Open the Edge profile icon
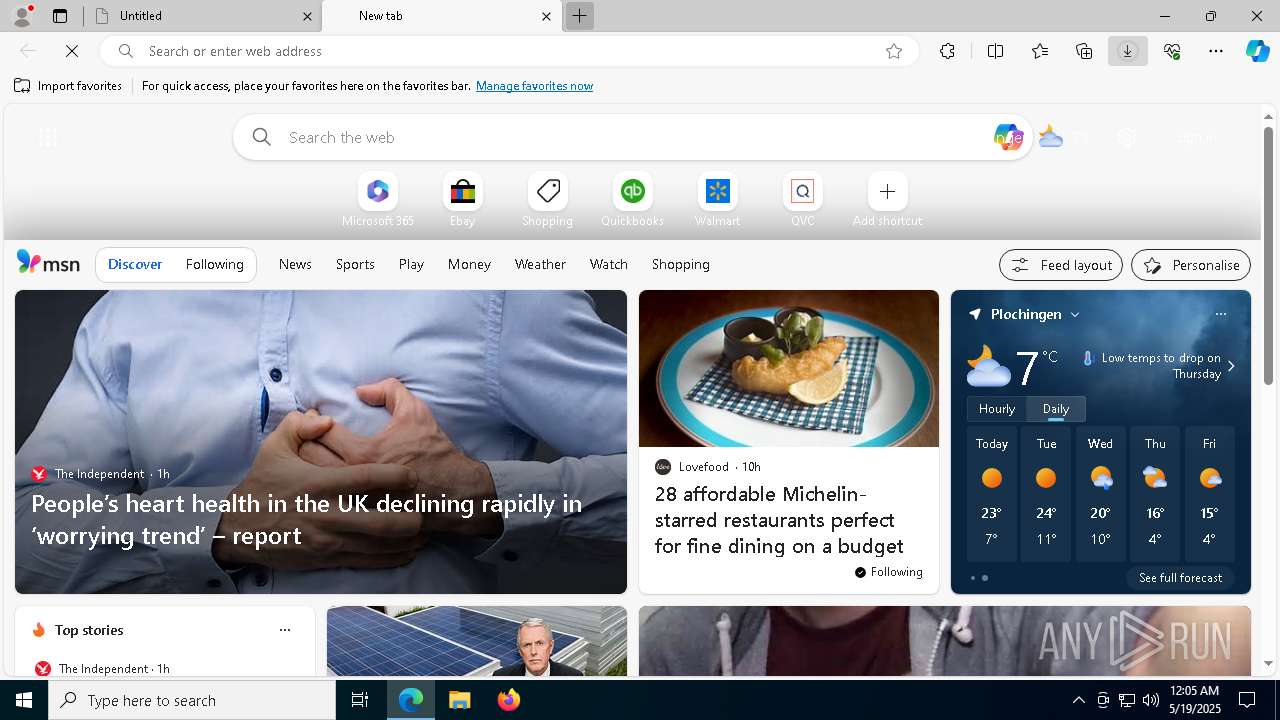 click(21, 16)
